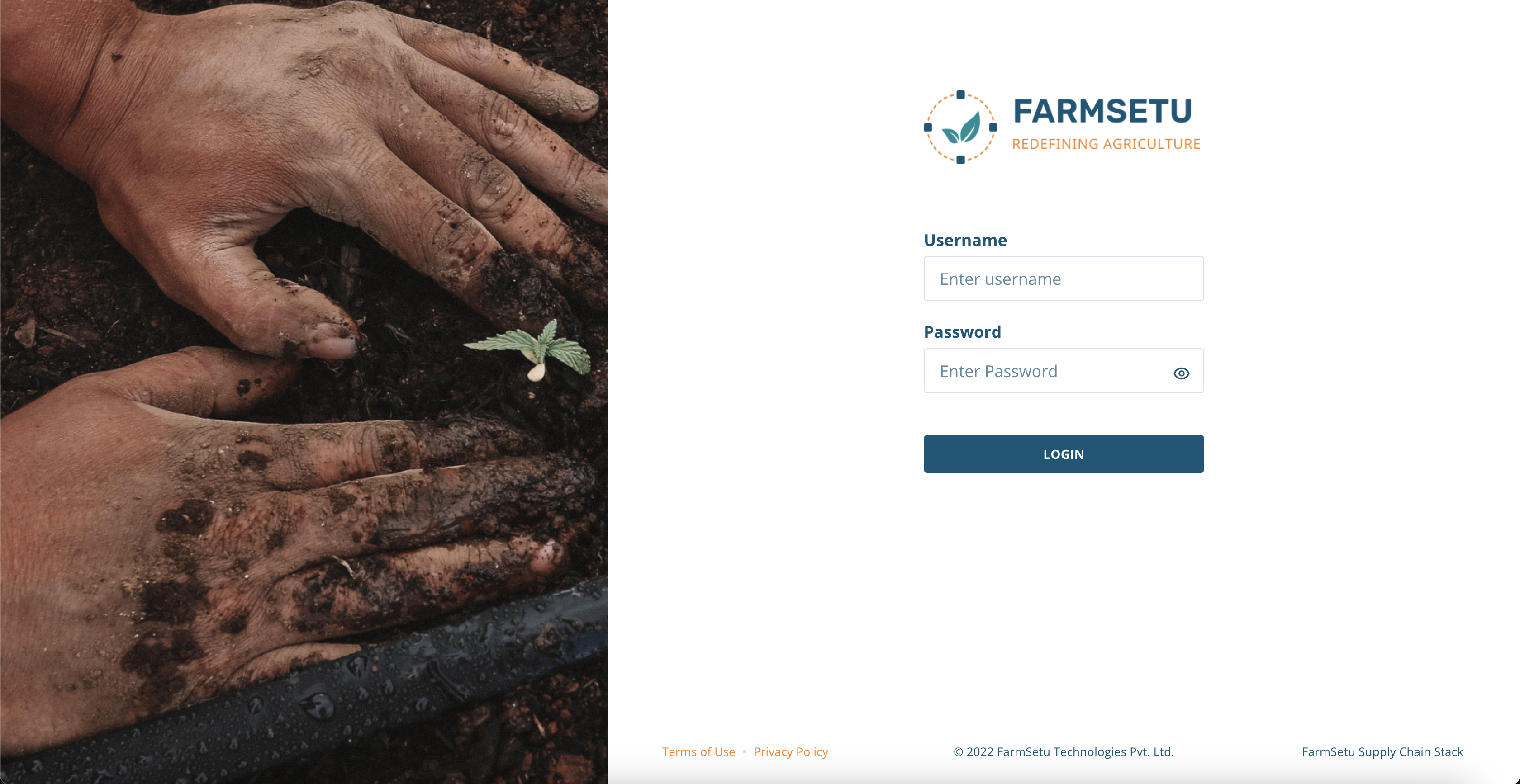The height and width of the screenshot is (784, 1520).
Task: Focus the Enter username field
Action: [1063, 279]
